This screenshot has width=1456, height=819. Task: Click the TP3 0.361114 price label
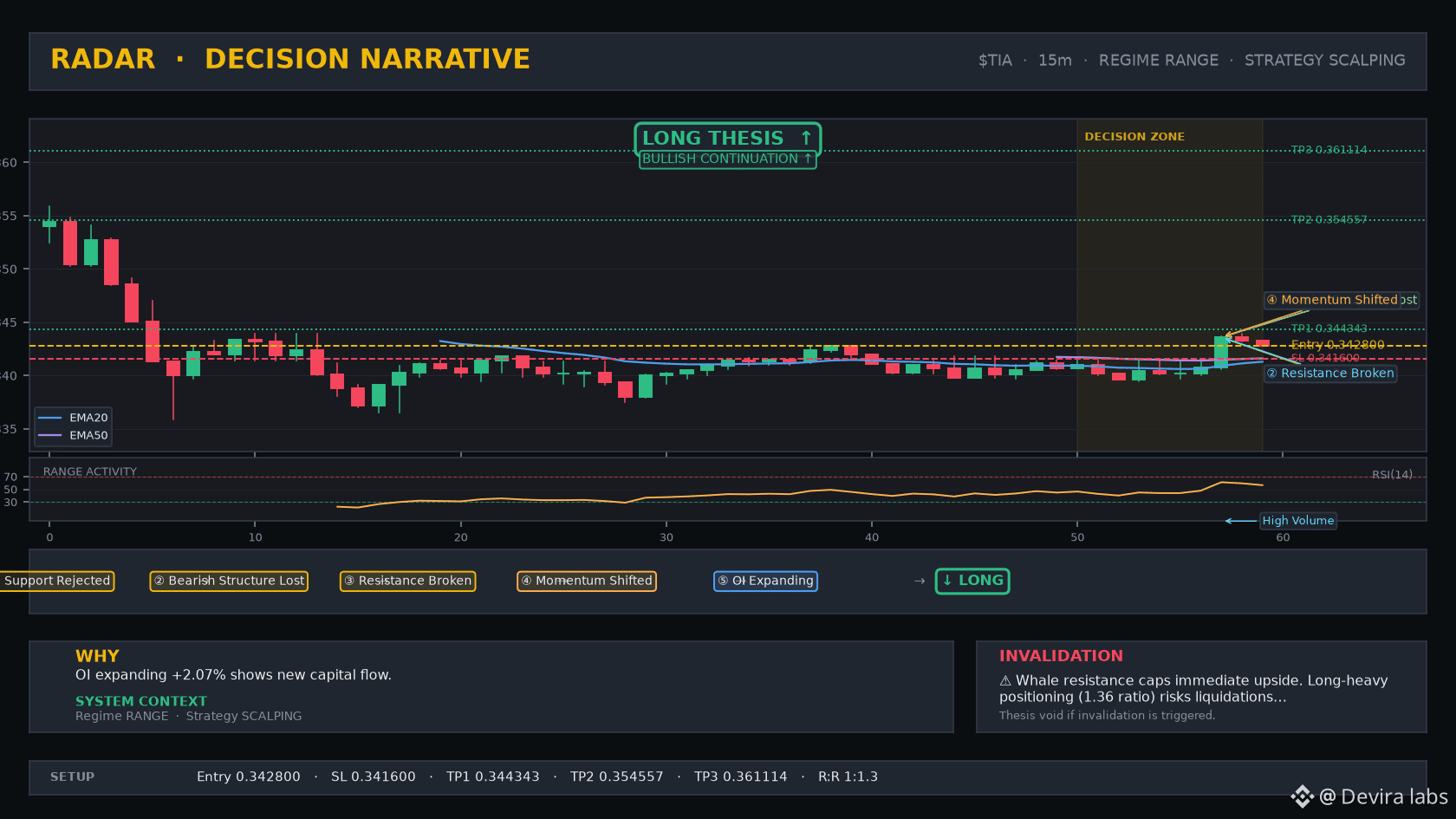(1329, 150)
